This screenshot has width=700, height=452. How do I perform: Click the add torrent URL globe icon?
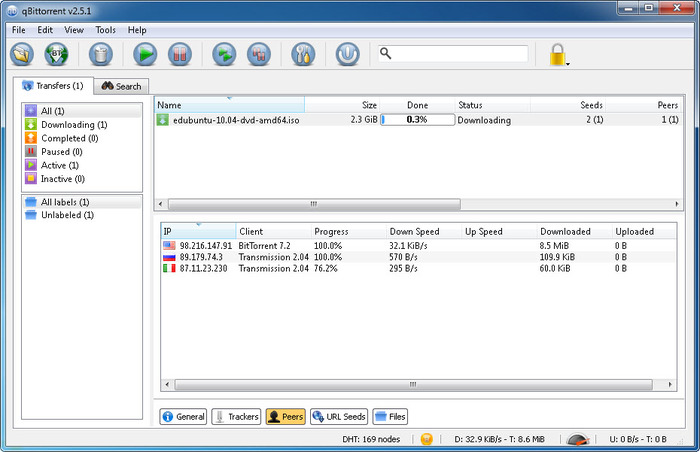(x=56, y=54)
